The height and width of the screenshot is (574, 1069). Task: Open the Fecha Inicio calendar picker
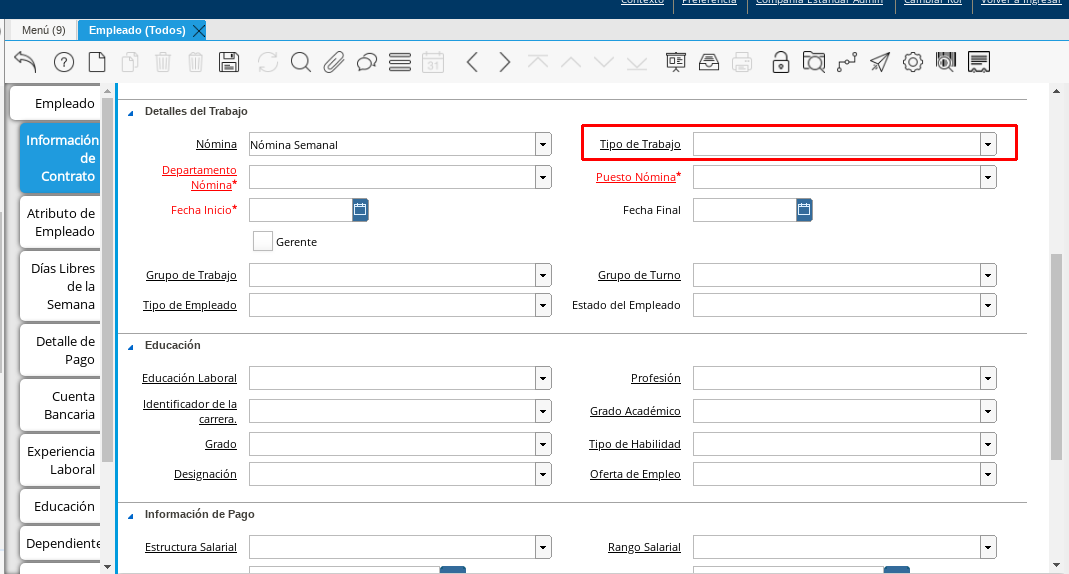point(360,210)
